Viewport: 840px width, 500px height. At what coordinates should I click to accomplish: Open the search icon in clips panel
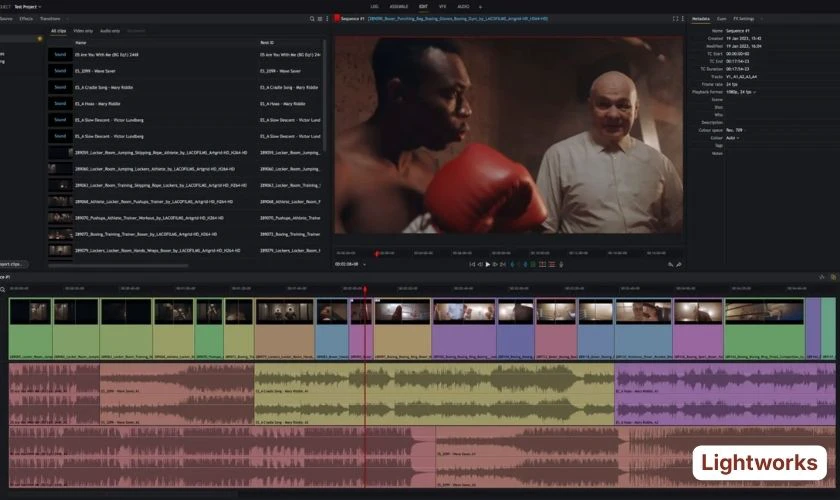[312, 19]
